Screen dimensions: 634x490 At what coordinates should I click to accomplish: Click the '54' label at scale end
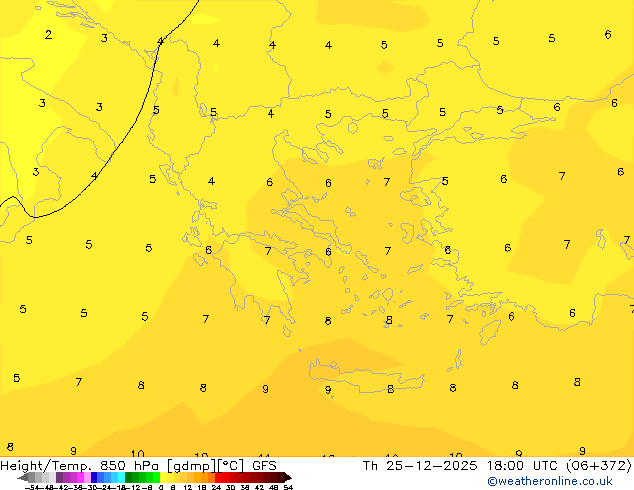[x=288, y=487]
